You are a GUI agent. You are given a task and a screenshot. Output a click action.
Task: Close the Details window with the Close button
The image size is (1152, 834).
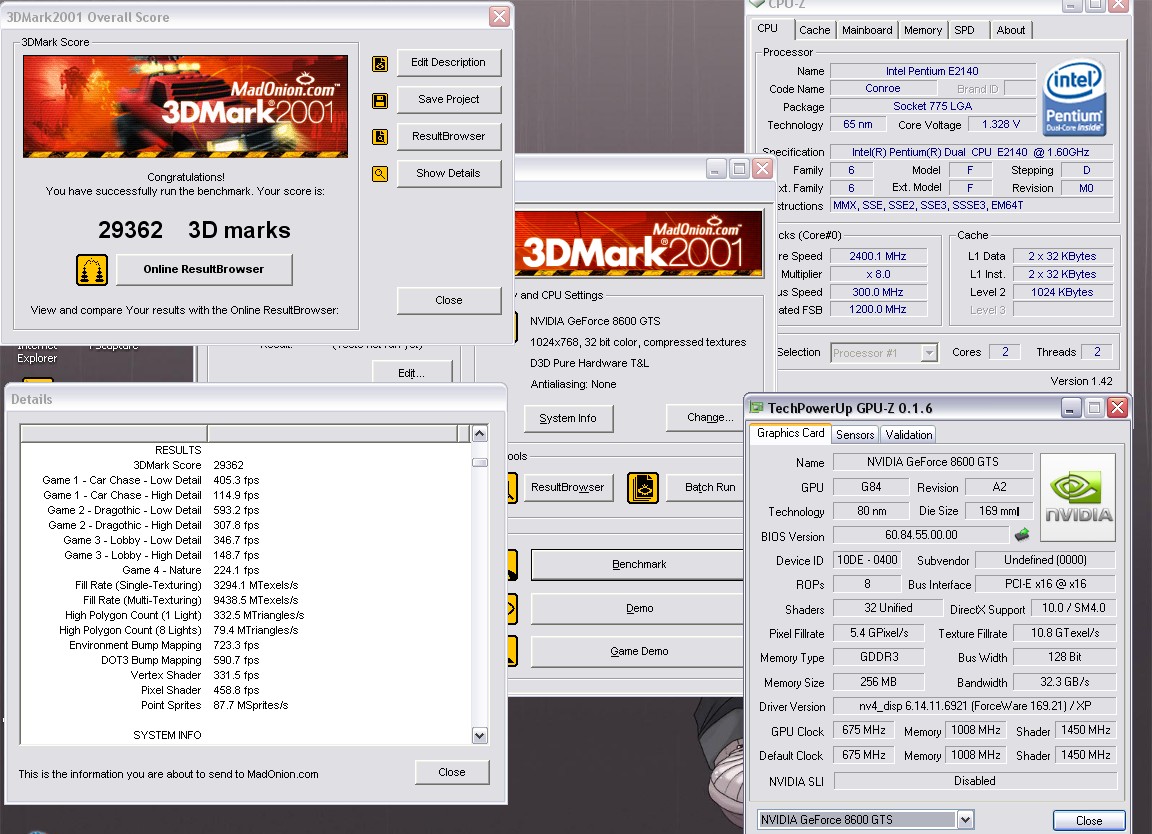coord(452,772)
